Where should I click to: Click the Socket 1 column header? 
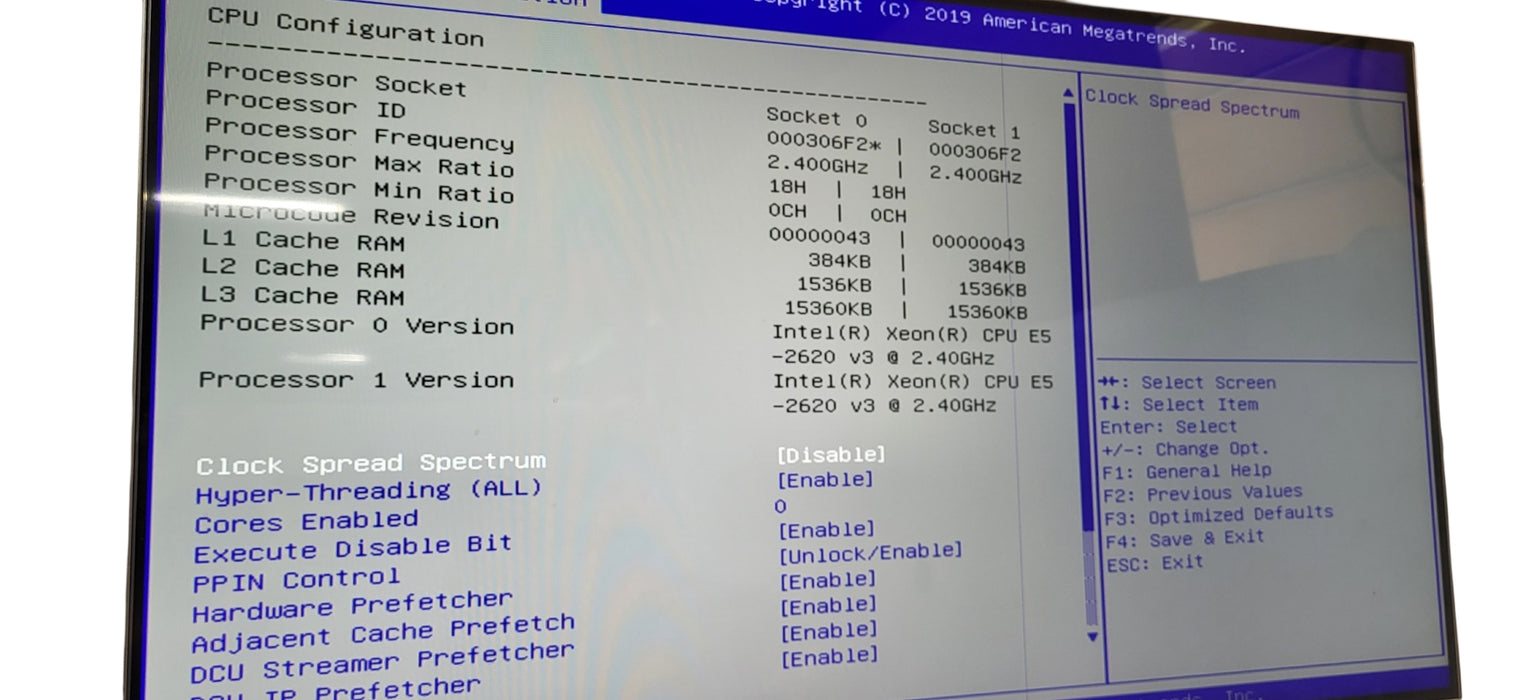click(x=974, y=129)
